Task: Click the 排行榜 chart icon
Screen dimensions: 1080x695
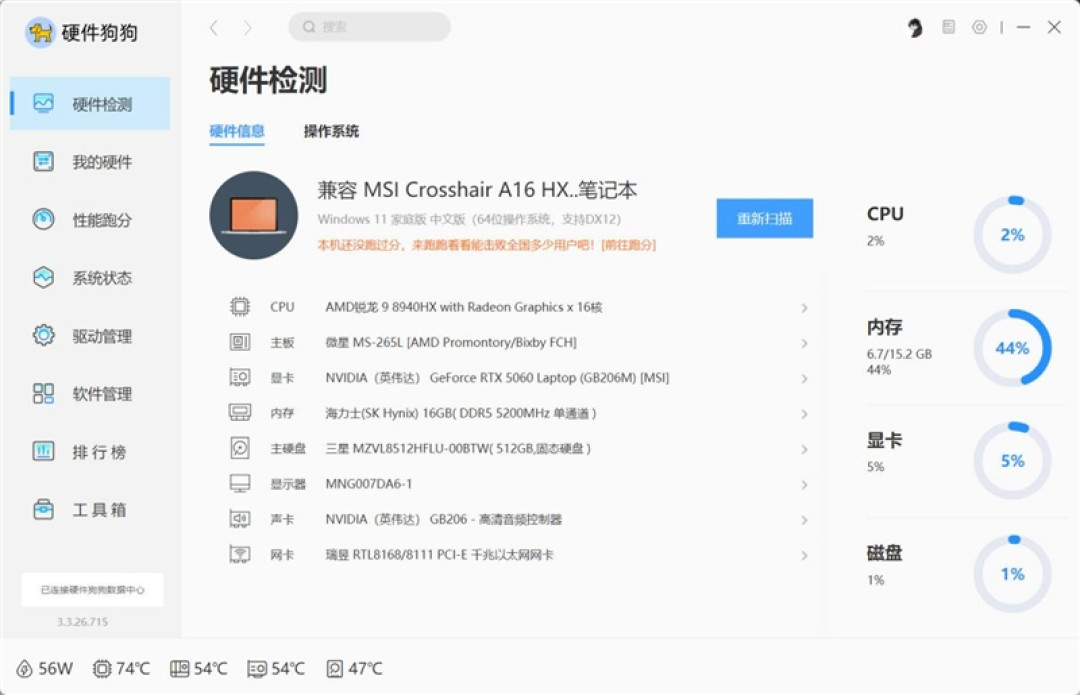Action: click(43, 451)
